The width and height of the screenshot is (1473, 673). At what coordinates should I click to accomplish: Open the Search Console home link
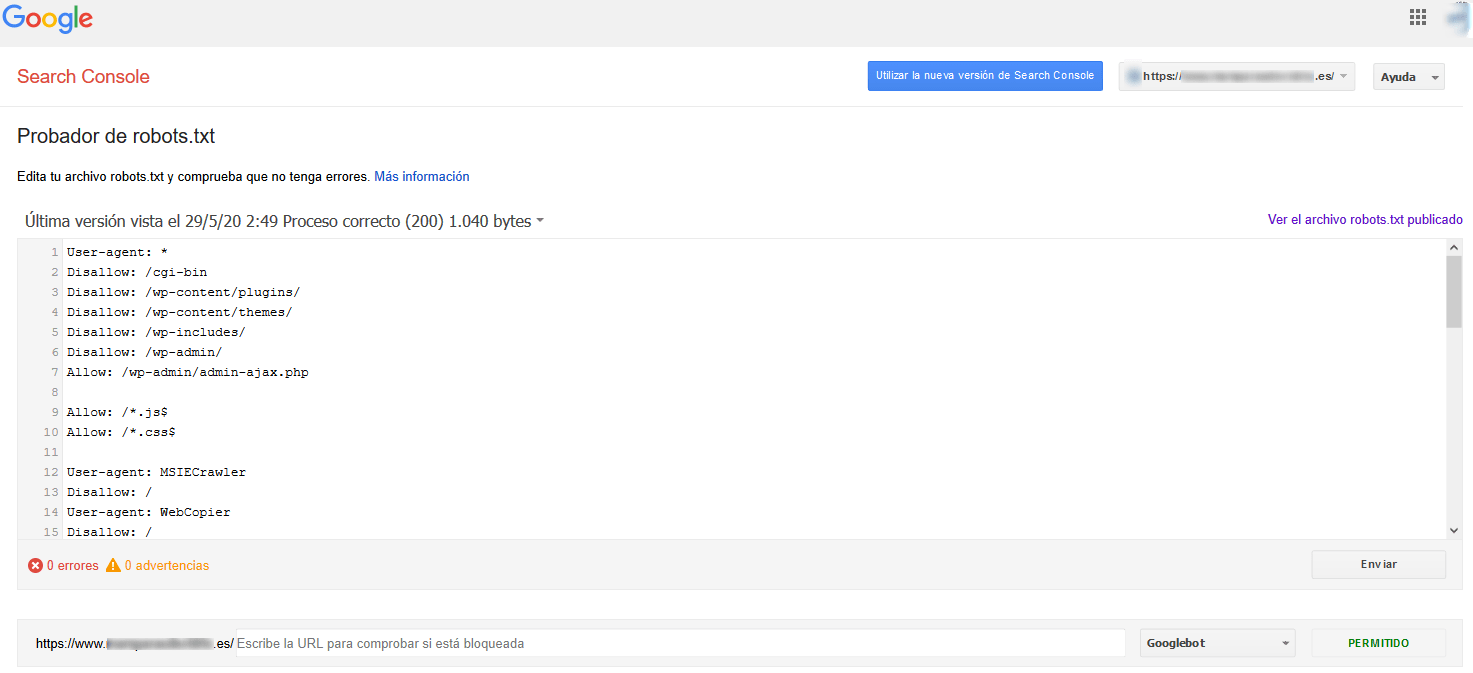point(83,77)
